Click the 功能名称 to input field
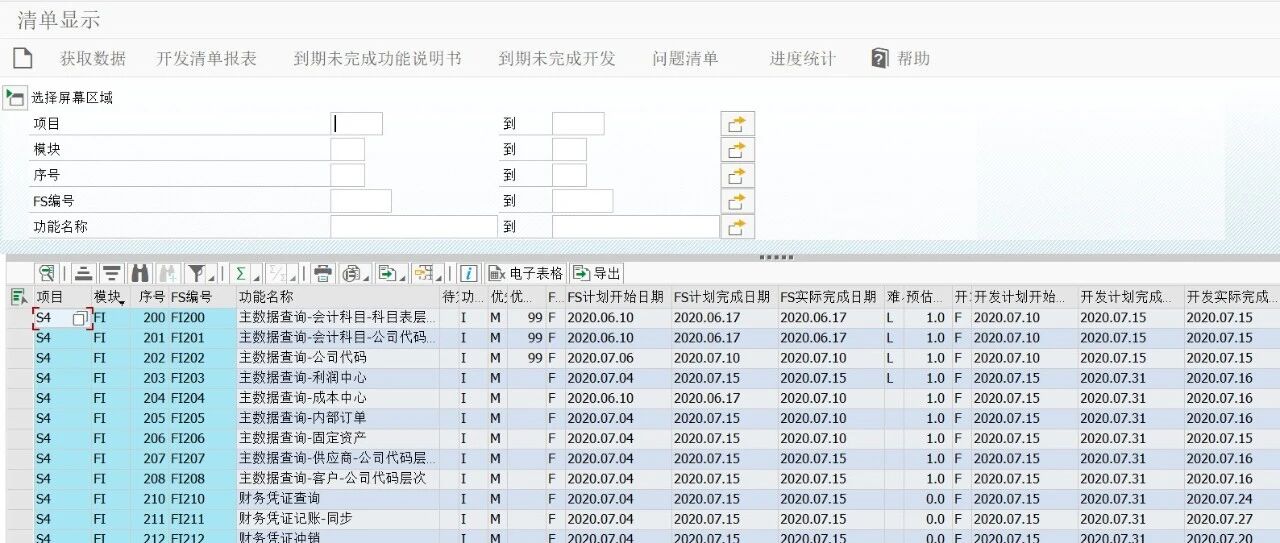This screenshot has height=543, width=1280. (x=636, y=227)
